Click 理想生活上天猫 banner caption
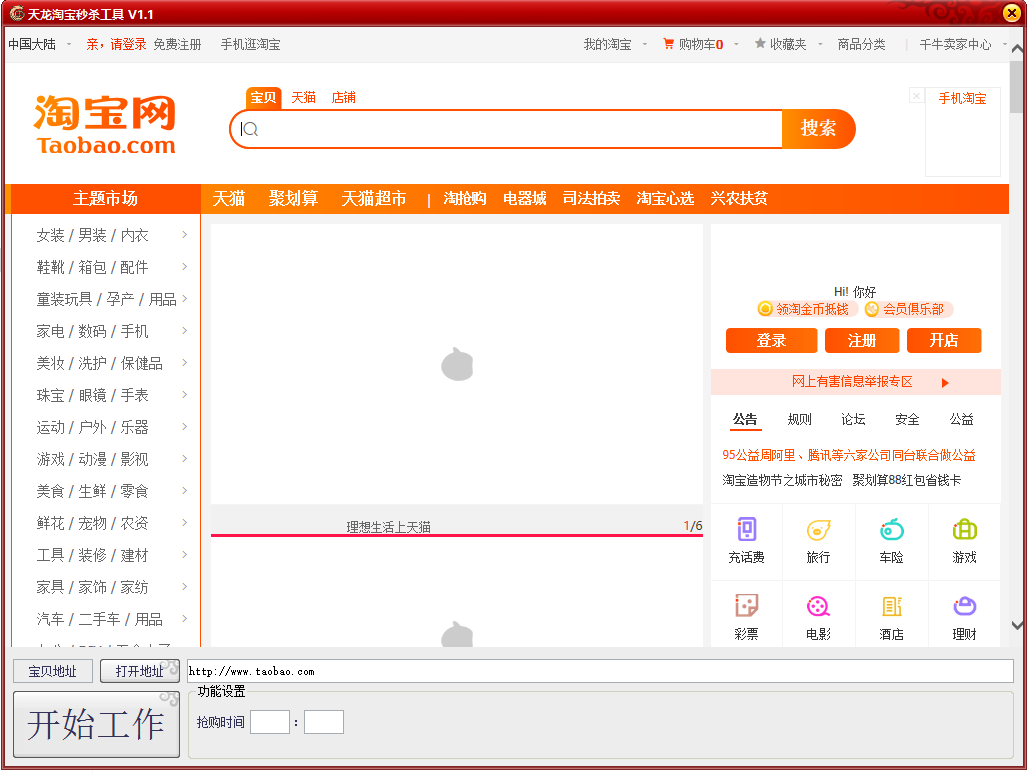 (388, 527)
